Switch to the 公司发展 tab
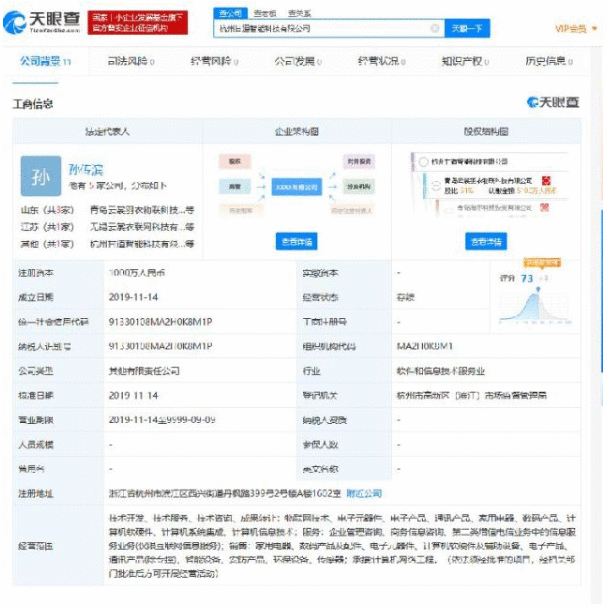This screenshot has width=607, height=608. click(x=298, y=61)
